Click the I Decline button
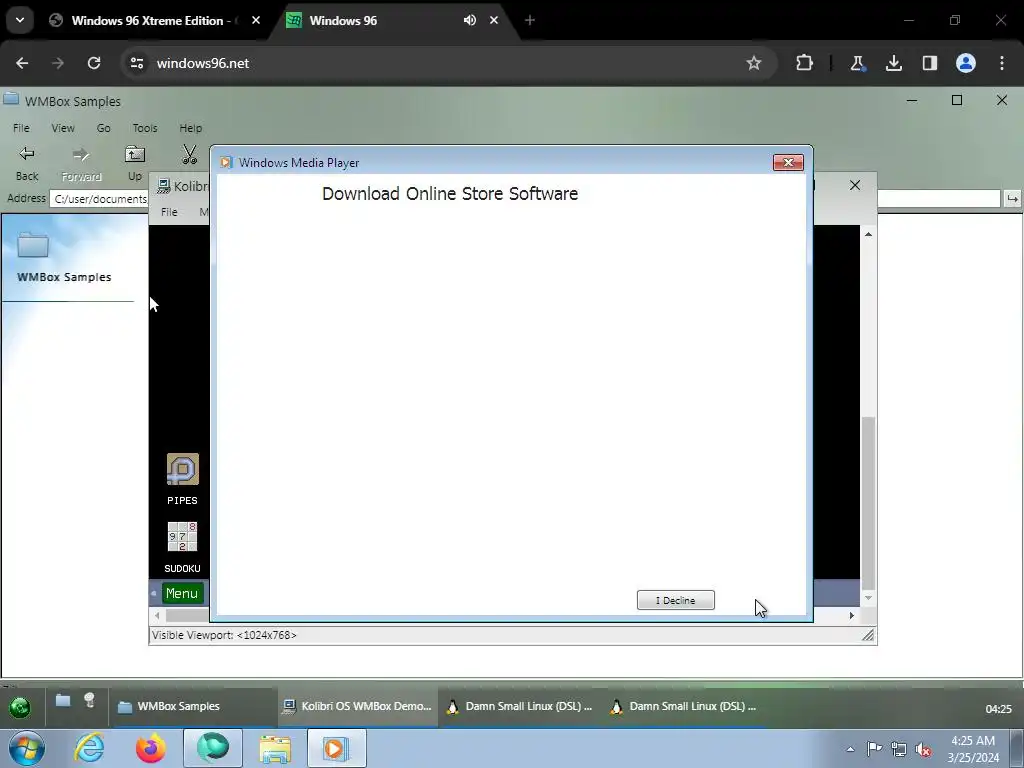Screen dimensions: 1024x768 tap(675, 600)
